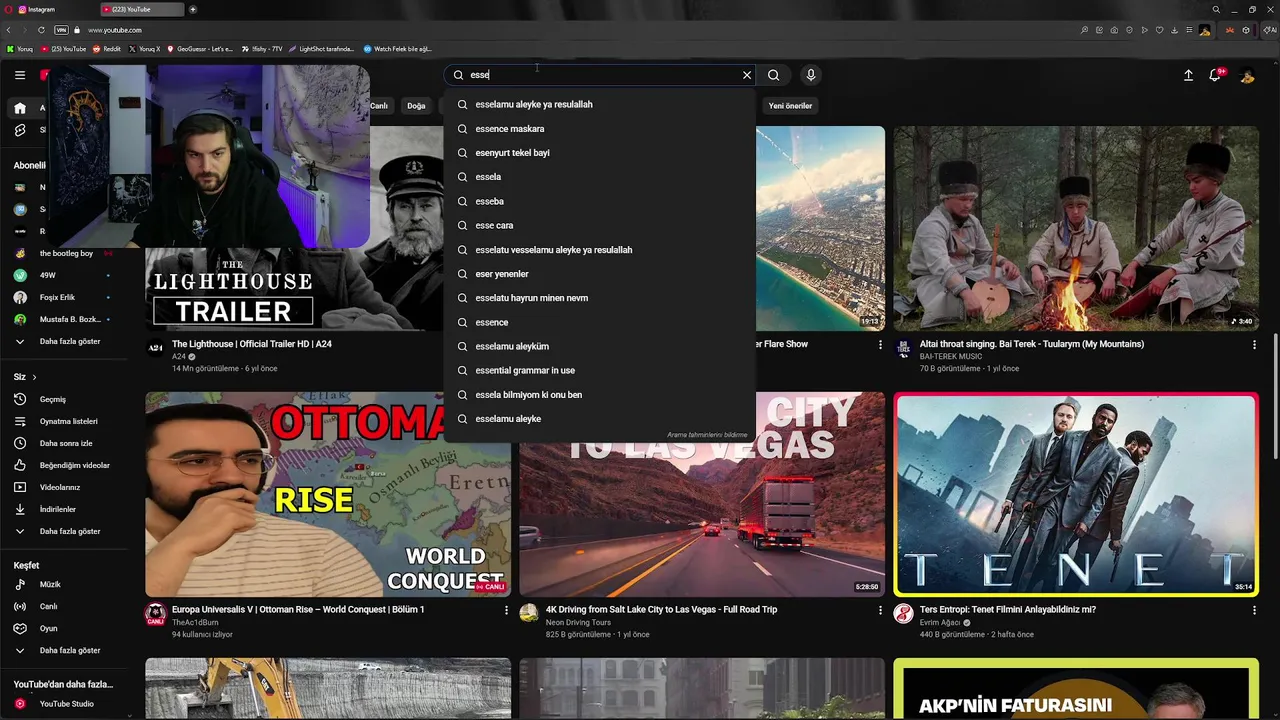The image size is (1280, 720).
Task: Select the (223) YouTube browser tab
Action: (143, 9)
